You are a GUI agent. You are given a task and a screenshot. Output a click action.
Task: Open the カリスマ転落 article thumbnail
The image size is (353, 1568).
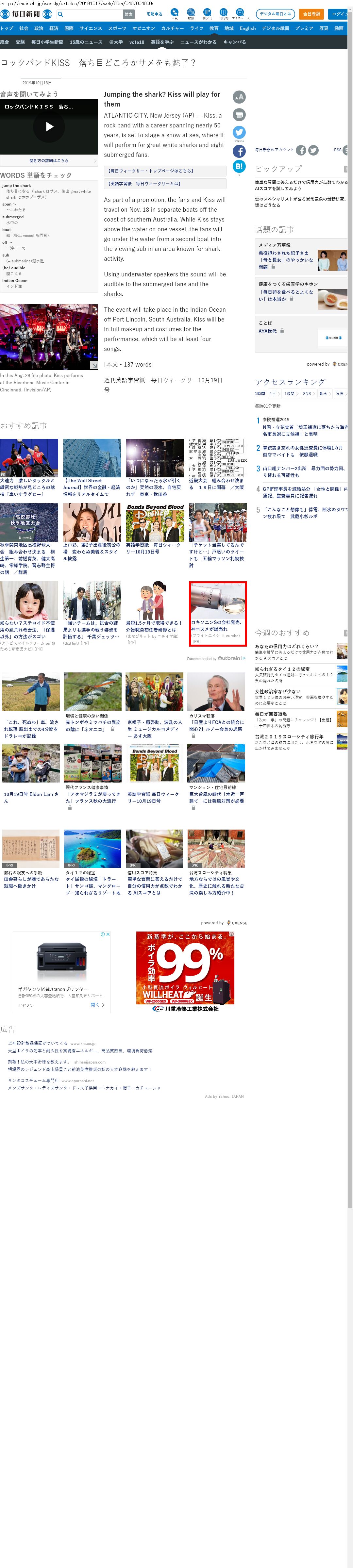217,691
